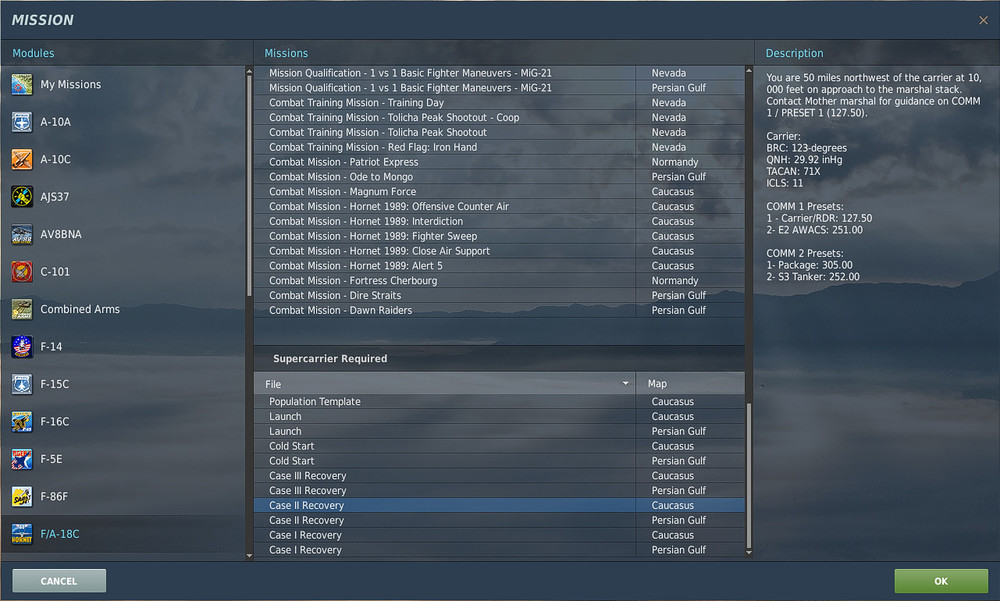This screenshot has height=601, width=1000.
Task: Click the missions list scroll-down arrow
Action: (749, 553)
